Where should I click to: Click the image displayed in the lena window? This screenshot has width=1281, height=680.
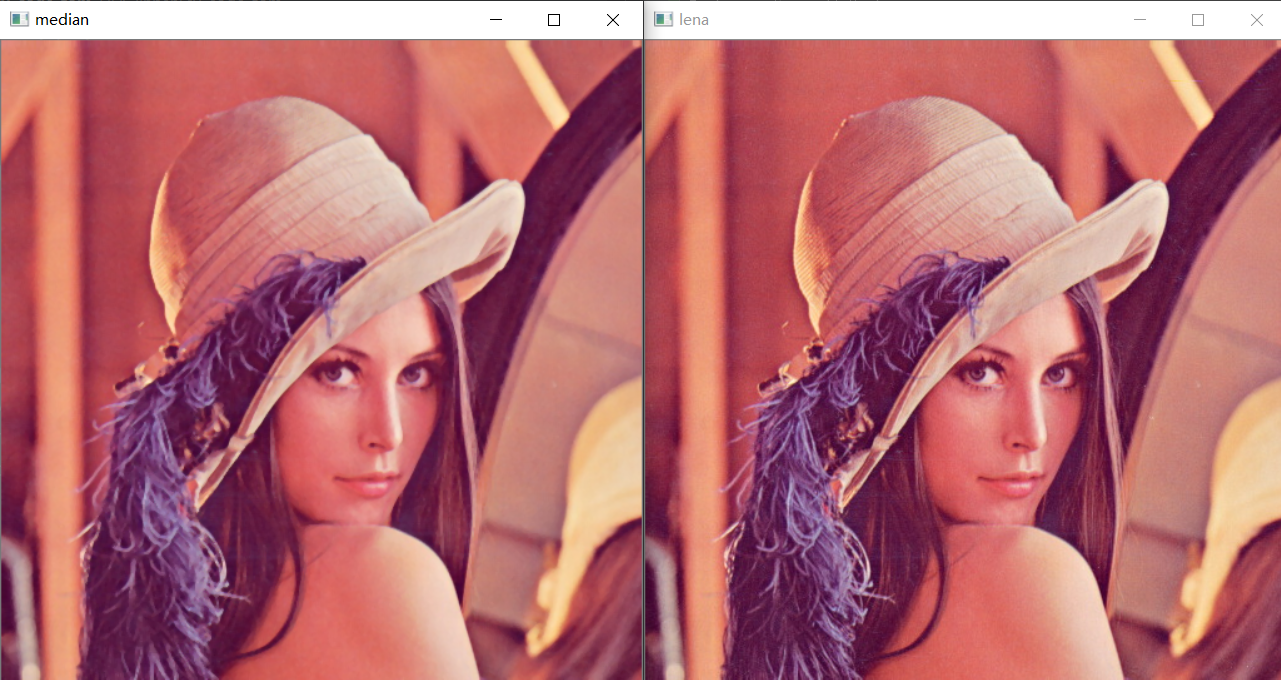(963, 360)
